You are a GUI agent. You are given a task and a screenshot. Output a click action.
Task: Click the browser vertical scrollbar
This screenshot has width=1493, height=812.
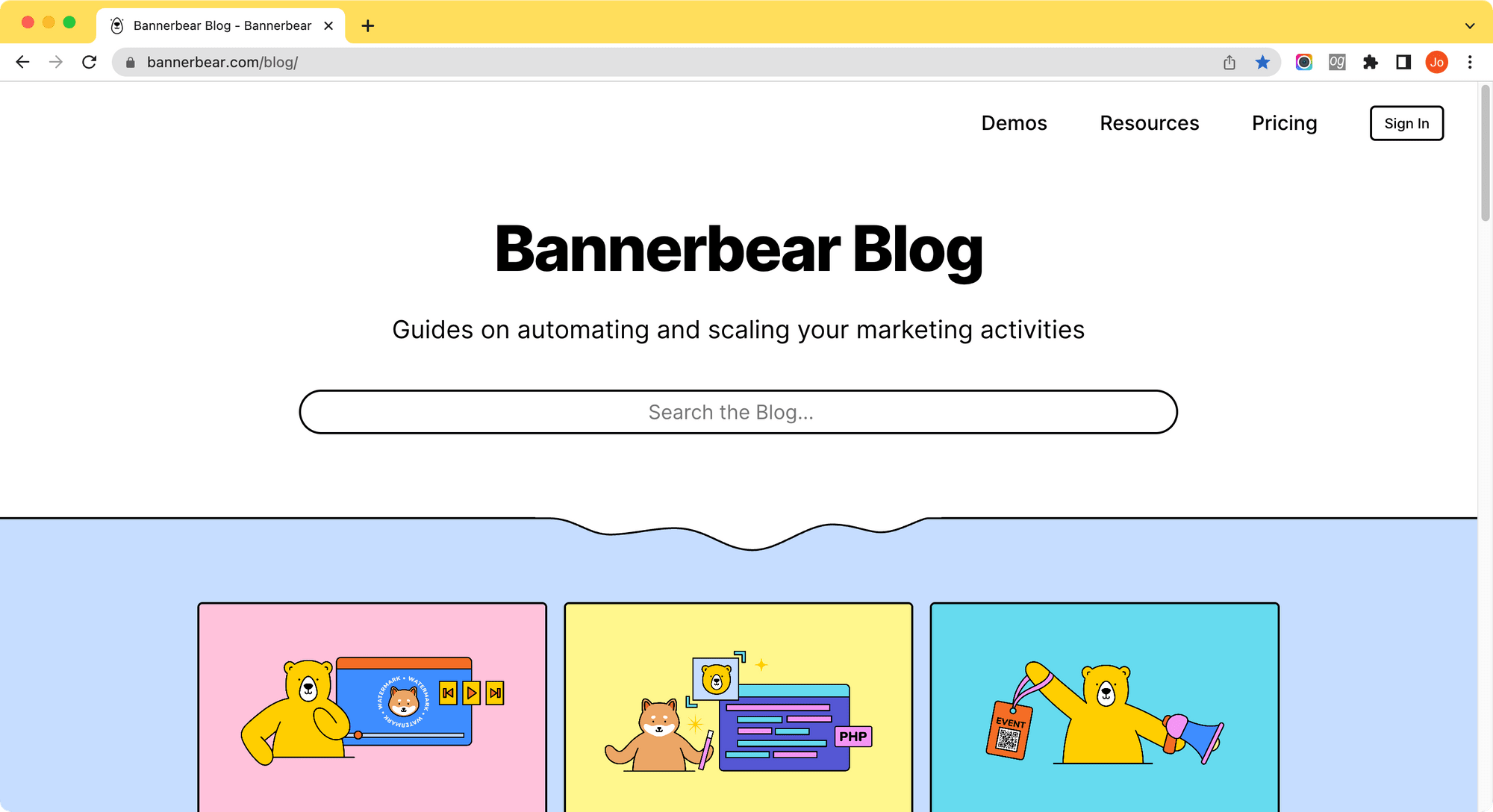(1484, 200)
